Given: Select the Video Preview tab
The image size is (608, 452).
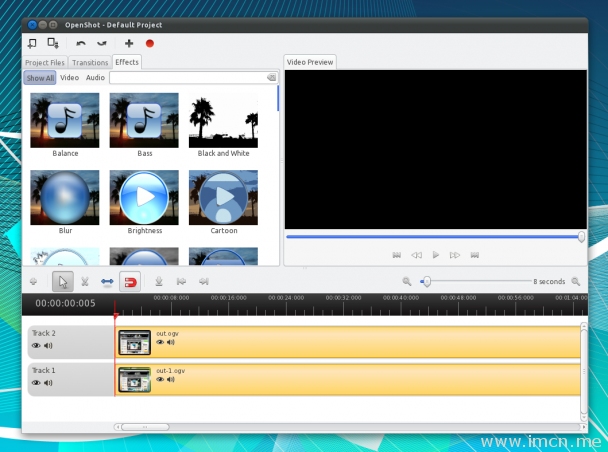Looking at the screenshot, I should 310,62.
